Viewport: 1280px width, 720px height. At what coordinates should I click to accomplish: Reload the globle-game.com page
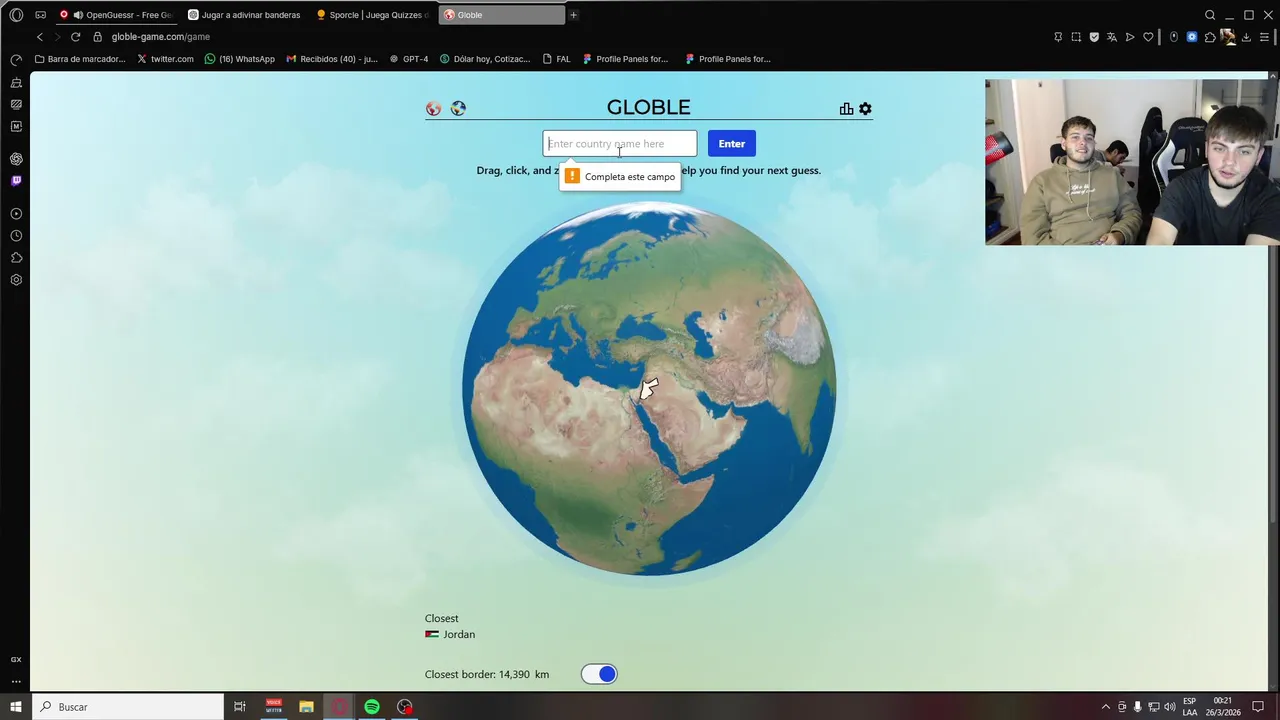75,37
